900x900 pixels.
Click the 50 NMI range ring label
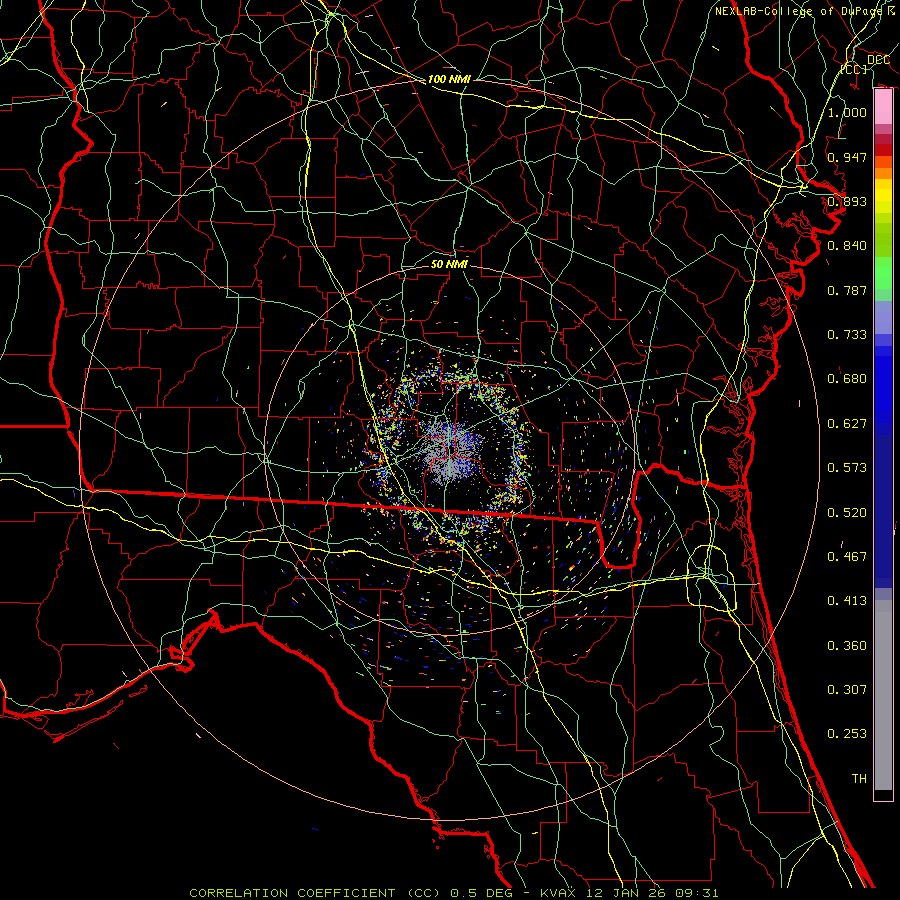coord(449,264)
